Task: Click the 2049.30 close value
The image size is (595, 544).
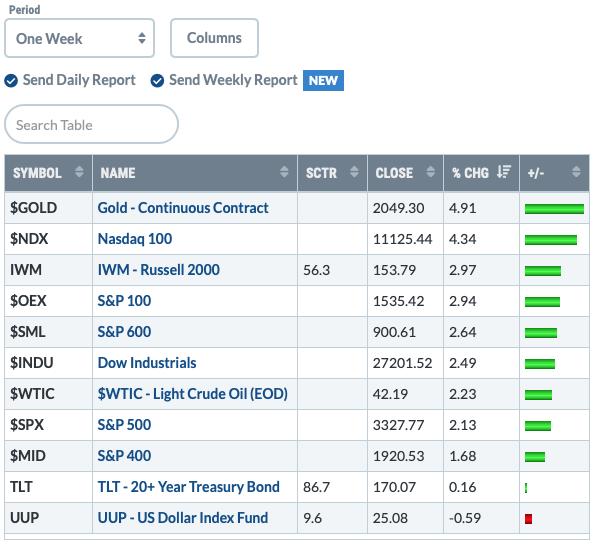Action: [x=398, y=208]
